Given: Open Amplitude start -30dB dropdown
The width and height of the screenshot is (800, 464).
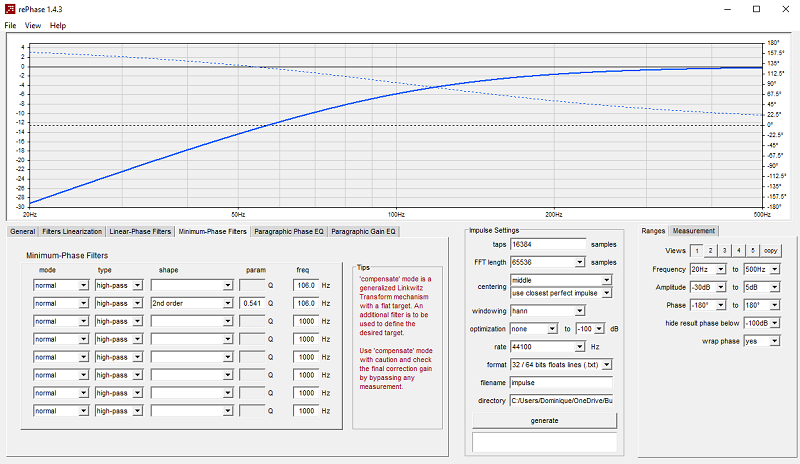Looking at the screenshot, I should tap(708, 287).
